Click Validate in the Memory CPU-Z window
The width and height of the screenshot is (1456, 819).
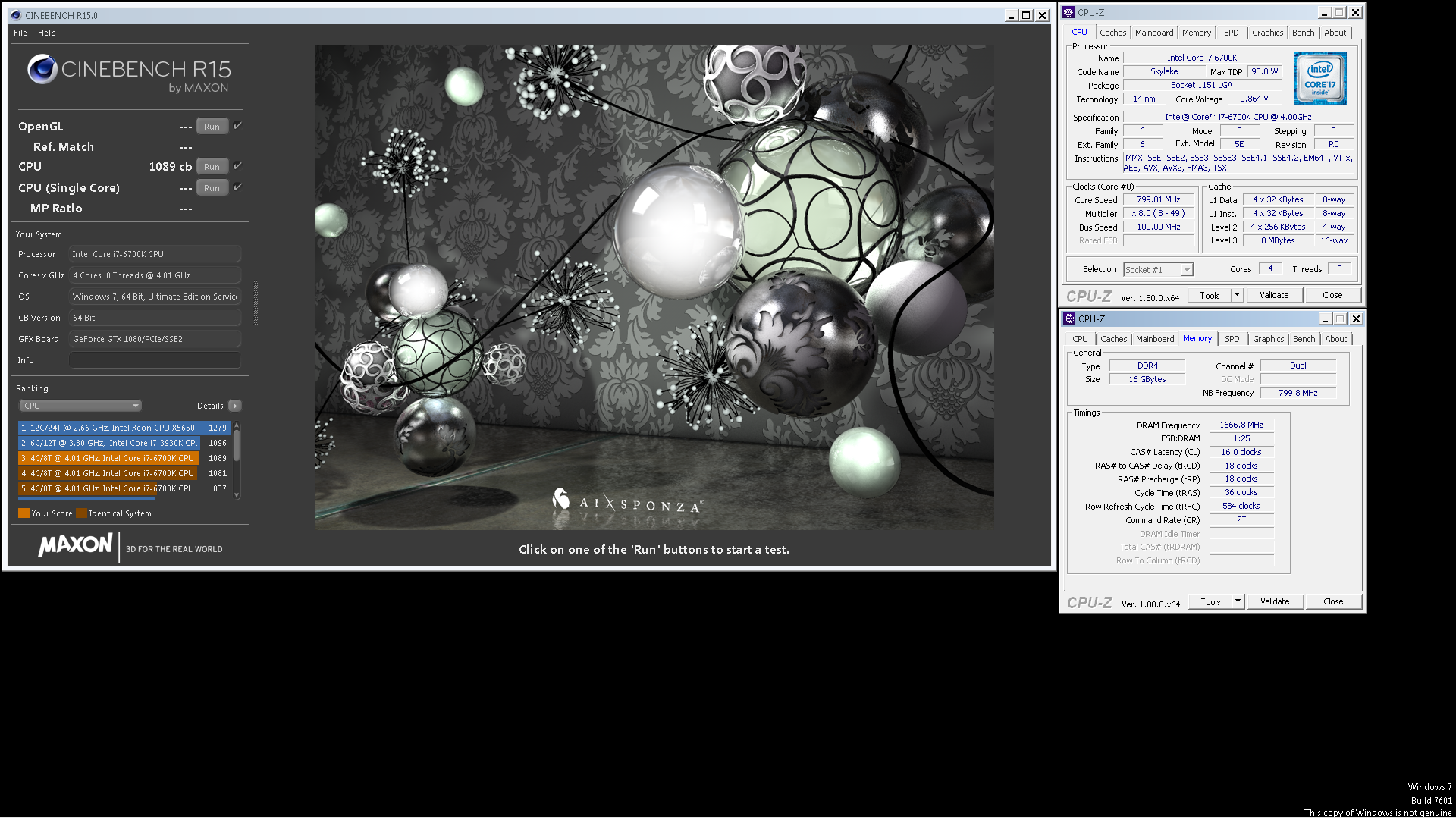(x=1275, y=601)
